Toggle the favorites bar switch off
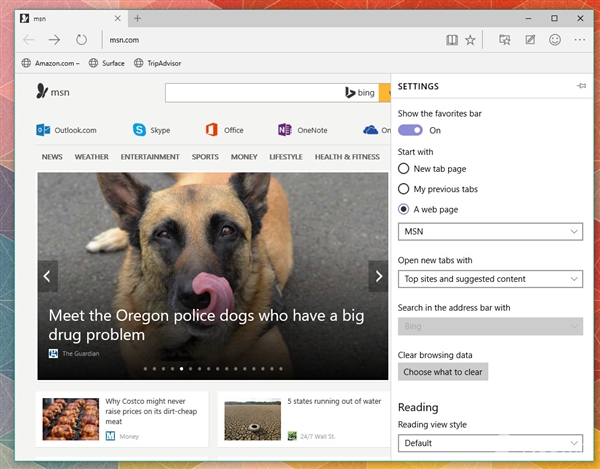Screen dimensions: 600x469 pyautogui.click(x=410, y=130)
